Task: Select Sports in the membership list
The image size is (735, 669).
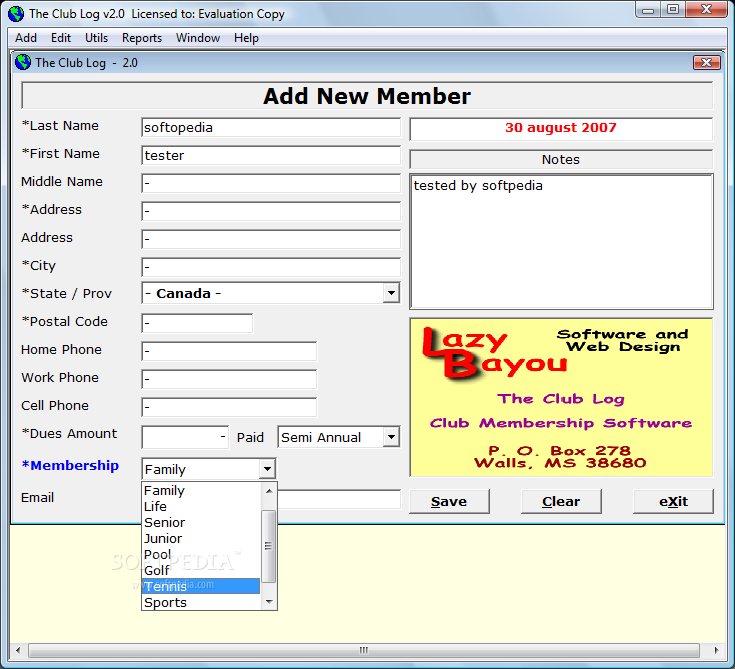Action: point(201,602)
